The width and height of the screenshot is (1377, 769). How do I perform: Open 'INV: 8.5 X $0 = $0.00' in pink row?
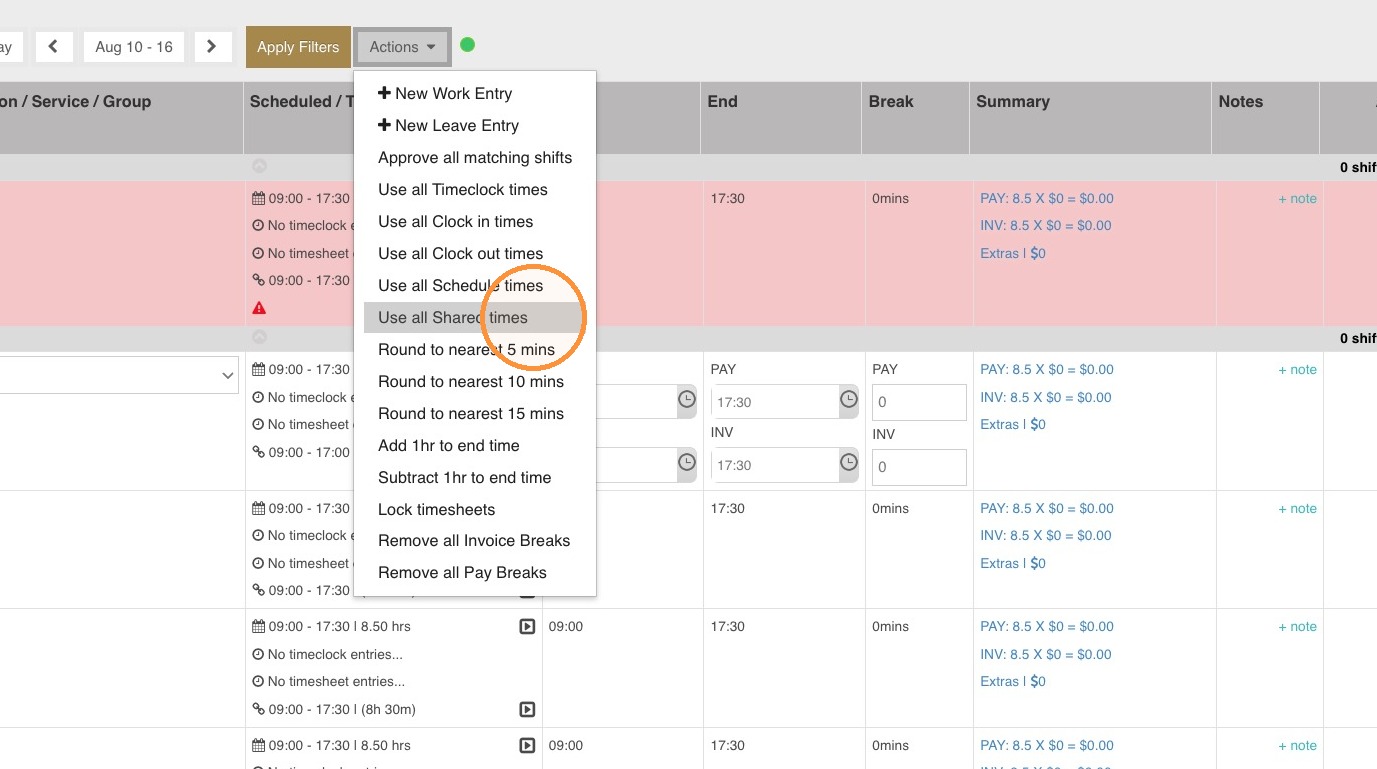(x=1046, y=226)
